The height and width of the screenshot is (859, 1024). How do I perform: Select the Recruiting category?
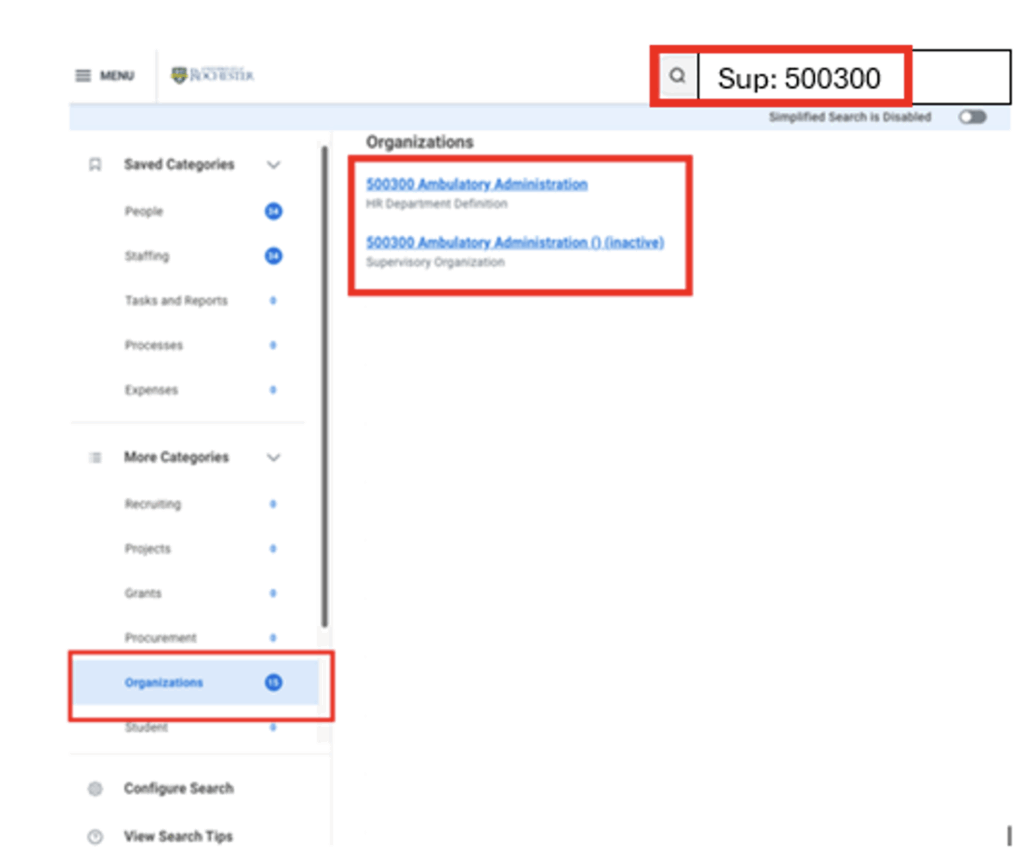(153, 504)
